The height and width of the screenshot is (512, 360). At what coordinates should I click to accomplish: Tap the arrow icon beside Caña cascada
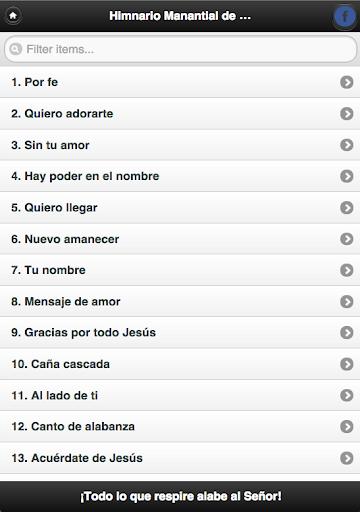pyautogui.click(x=347, y=364)
